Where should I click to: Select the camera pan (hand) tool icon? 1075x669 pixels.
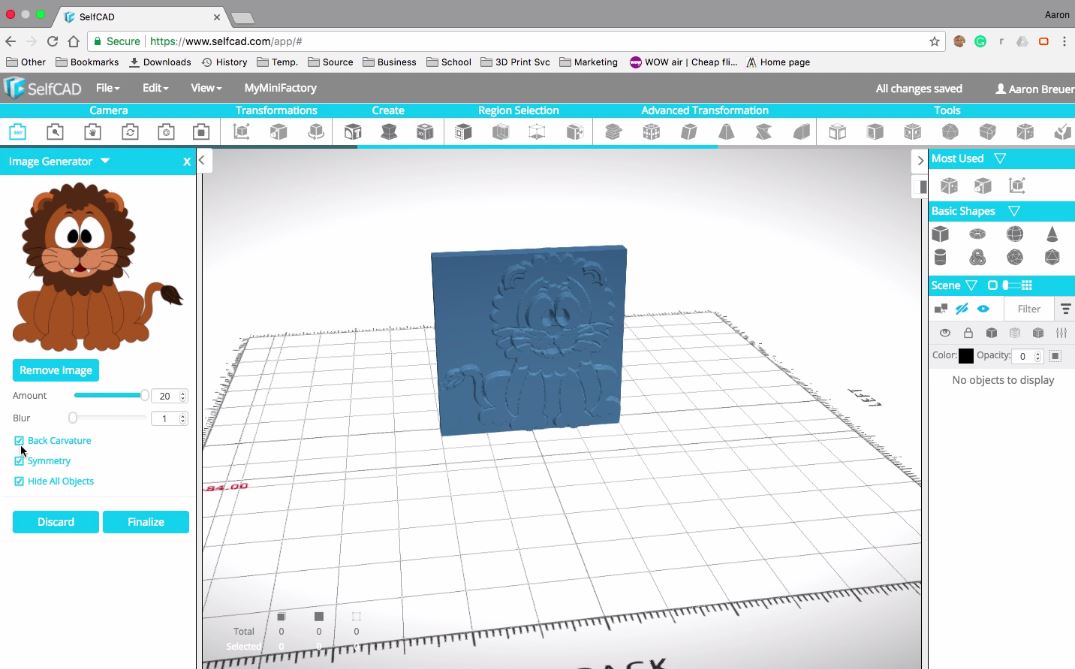point(93,132)
